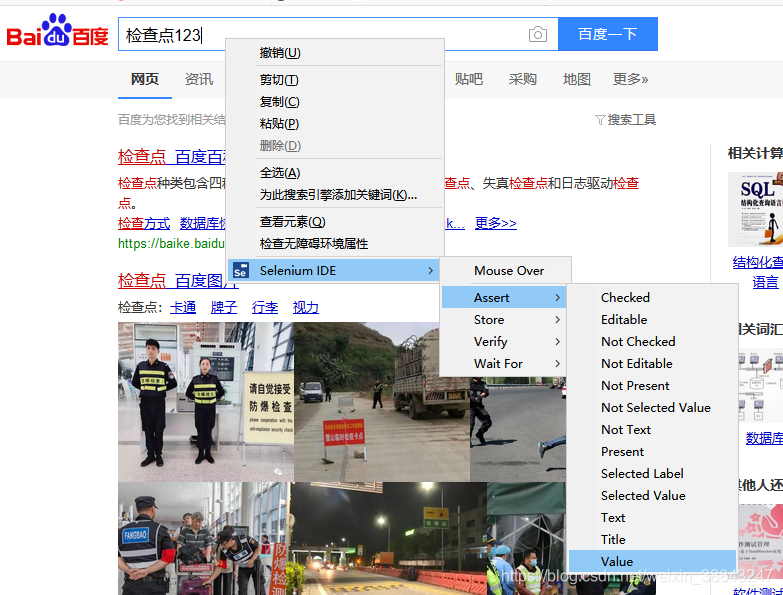
Task: Click the camera image-search icon
Action: pyautogui.click(x=537, y=34)
